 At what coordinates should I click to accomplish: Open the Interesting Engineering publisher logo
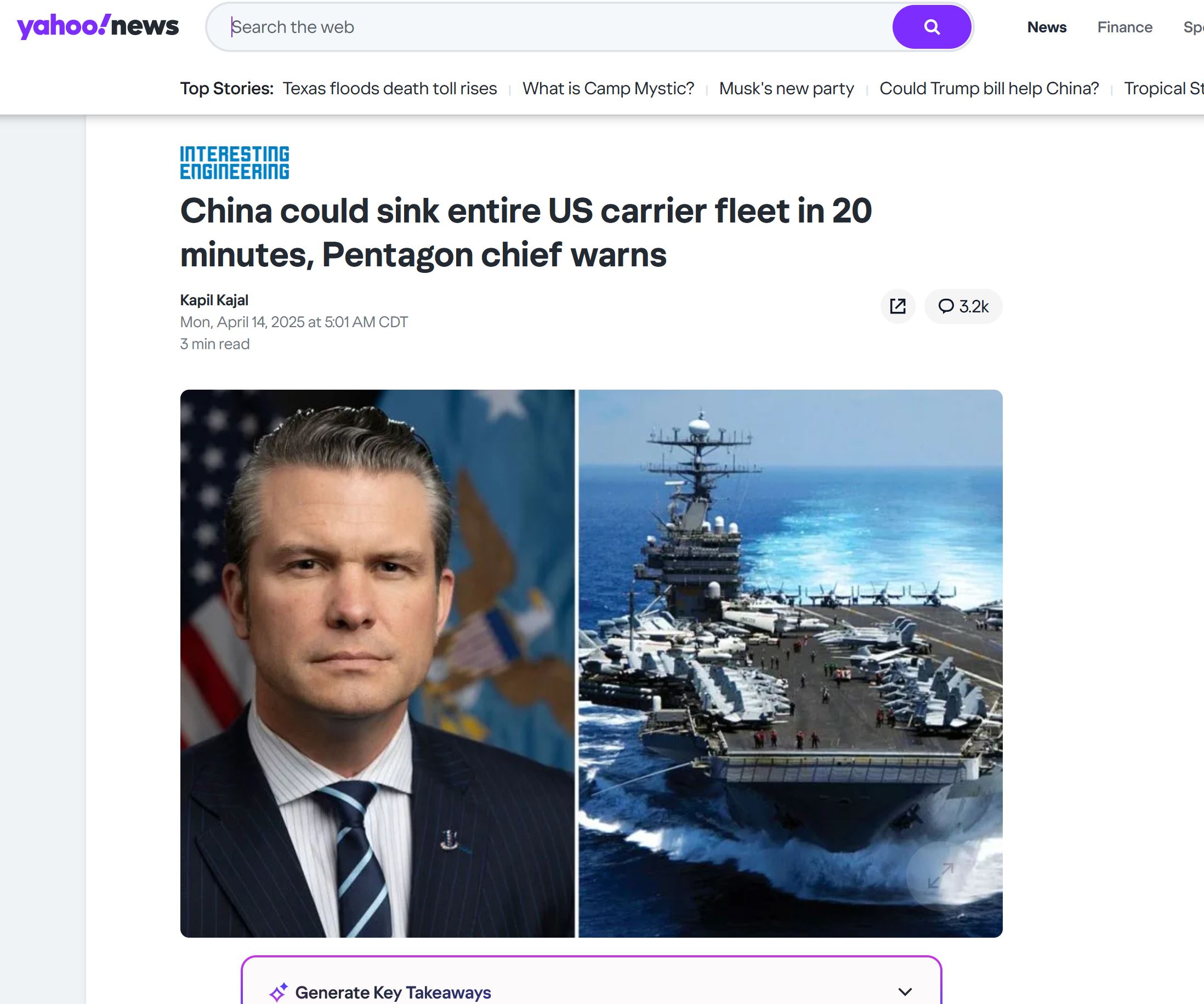point(235,163)
